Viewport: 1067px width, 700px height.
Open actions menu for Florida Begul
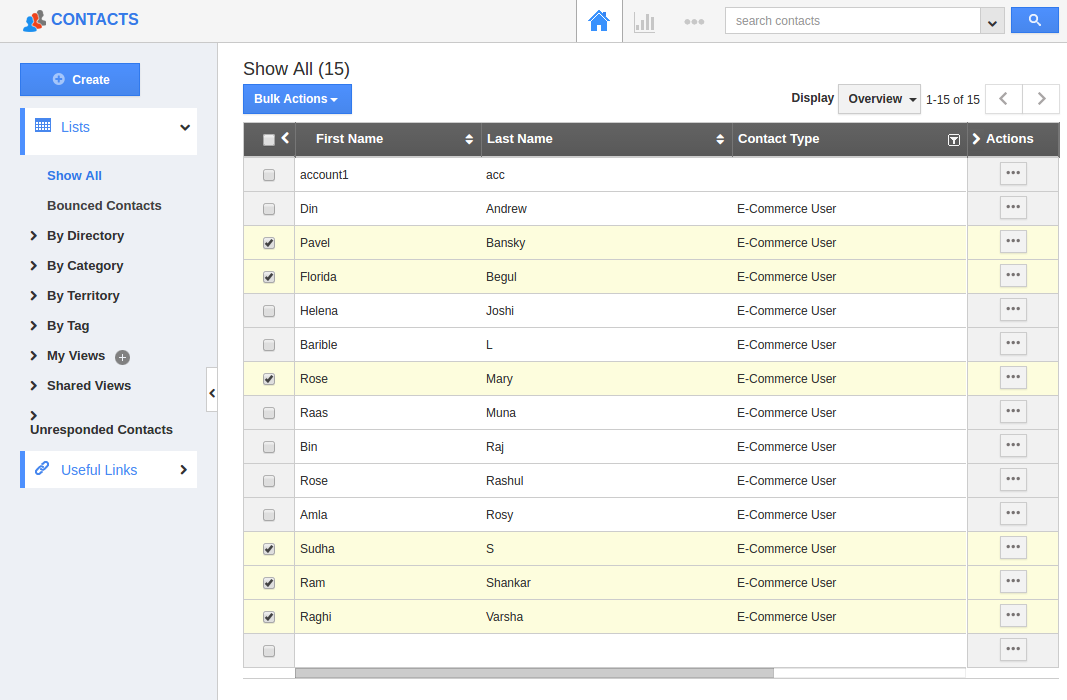(1013, 276)
